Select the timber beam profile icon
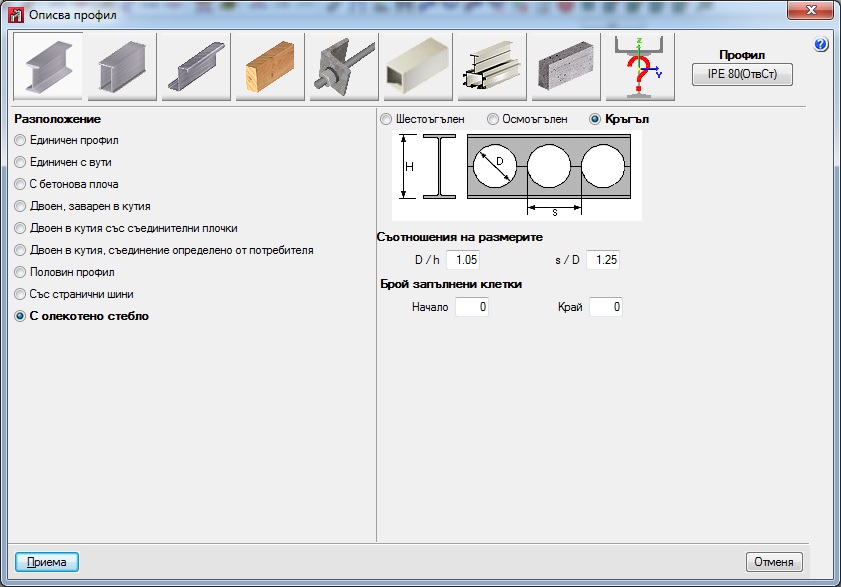This screenshot has width=841, height=587. [x=270, y=67]
